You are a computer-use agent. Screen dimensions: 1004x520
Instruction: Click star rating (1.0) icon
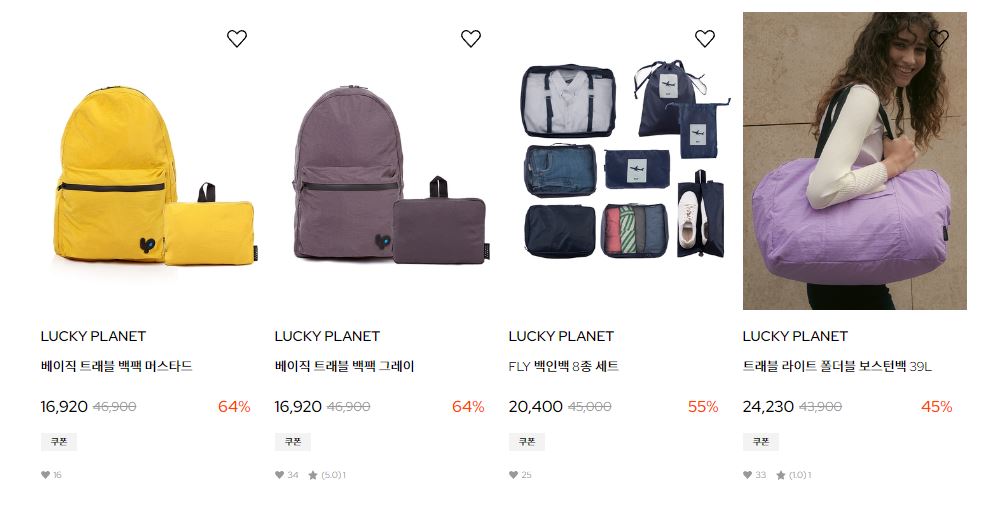coord(781,475)
